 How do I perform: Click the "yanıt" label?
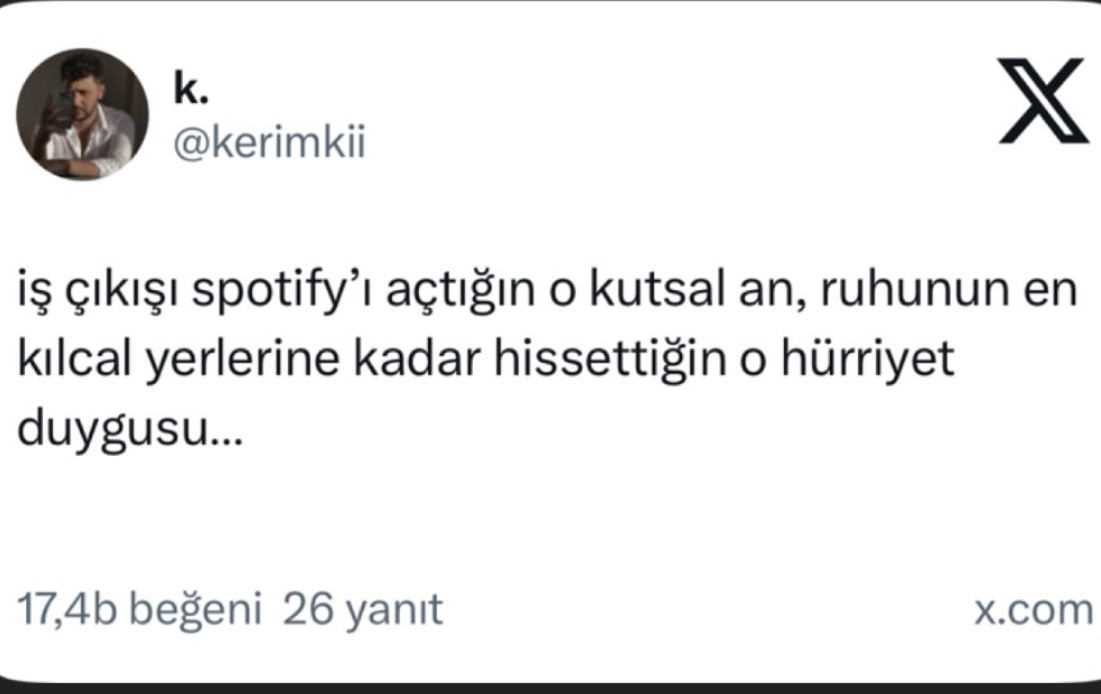pyautogui.click(x=393, y=609)
